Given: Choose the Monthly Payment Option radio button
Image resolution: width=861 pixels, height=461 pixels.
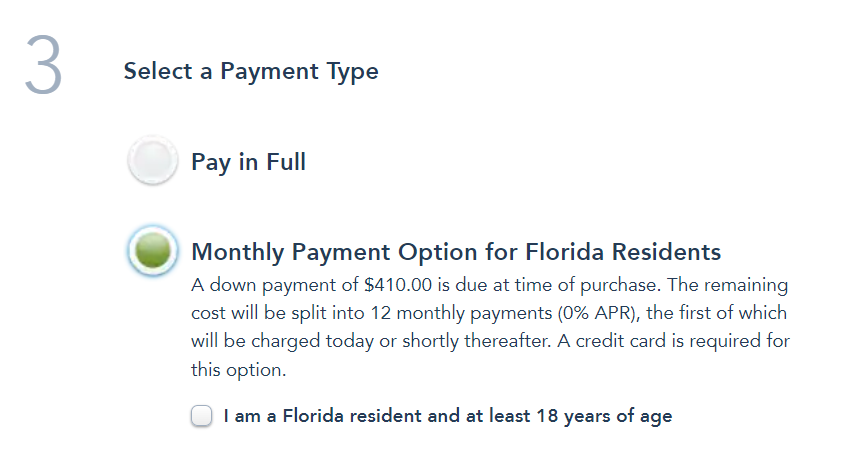Looking at the screenshot, I should tap(152, 250).
